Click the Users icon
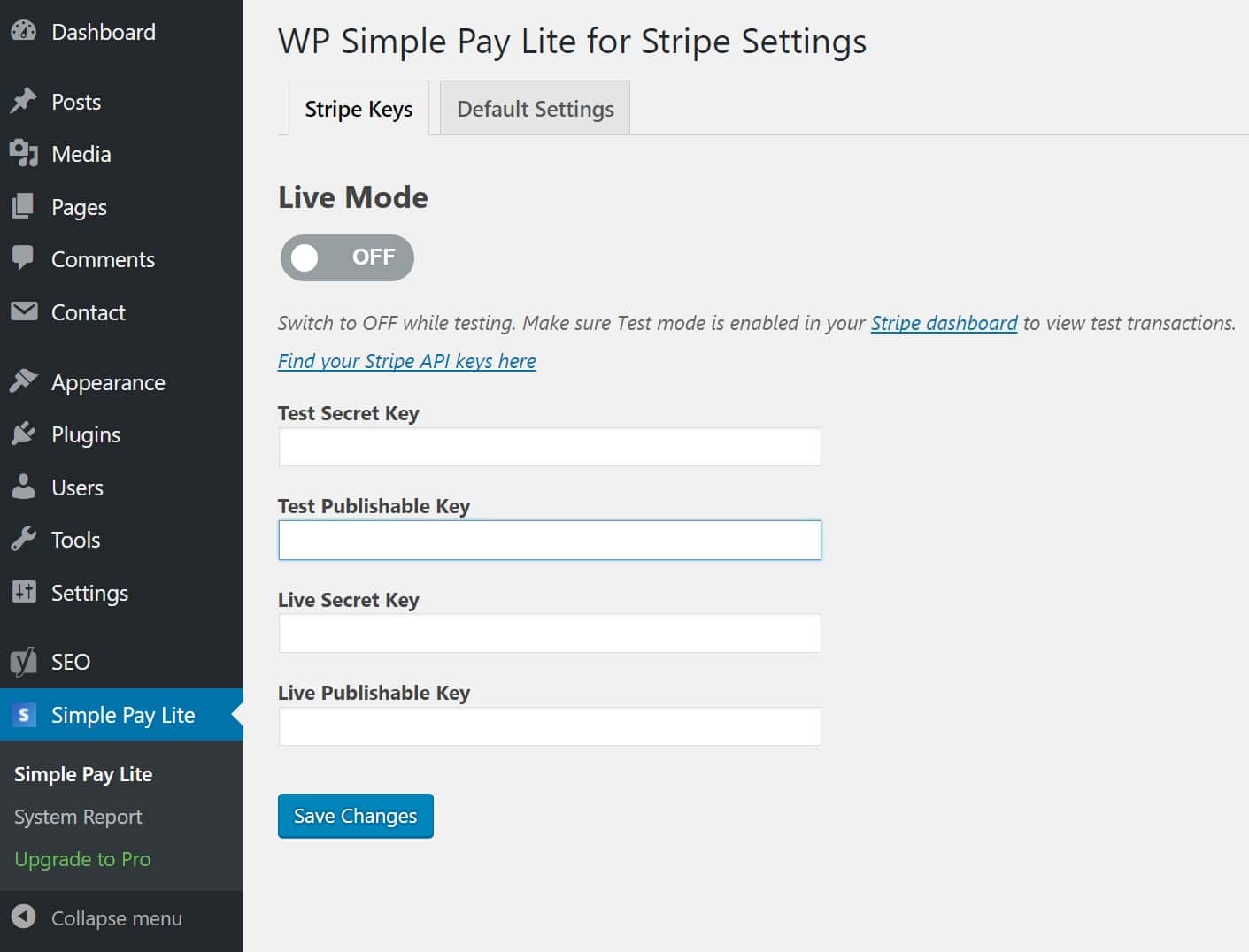 (25, 487)
